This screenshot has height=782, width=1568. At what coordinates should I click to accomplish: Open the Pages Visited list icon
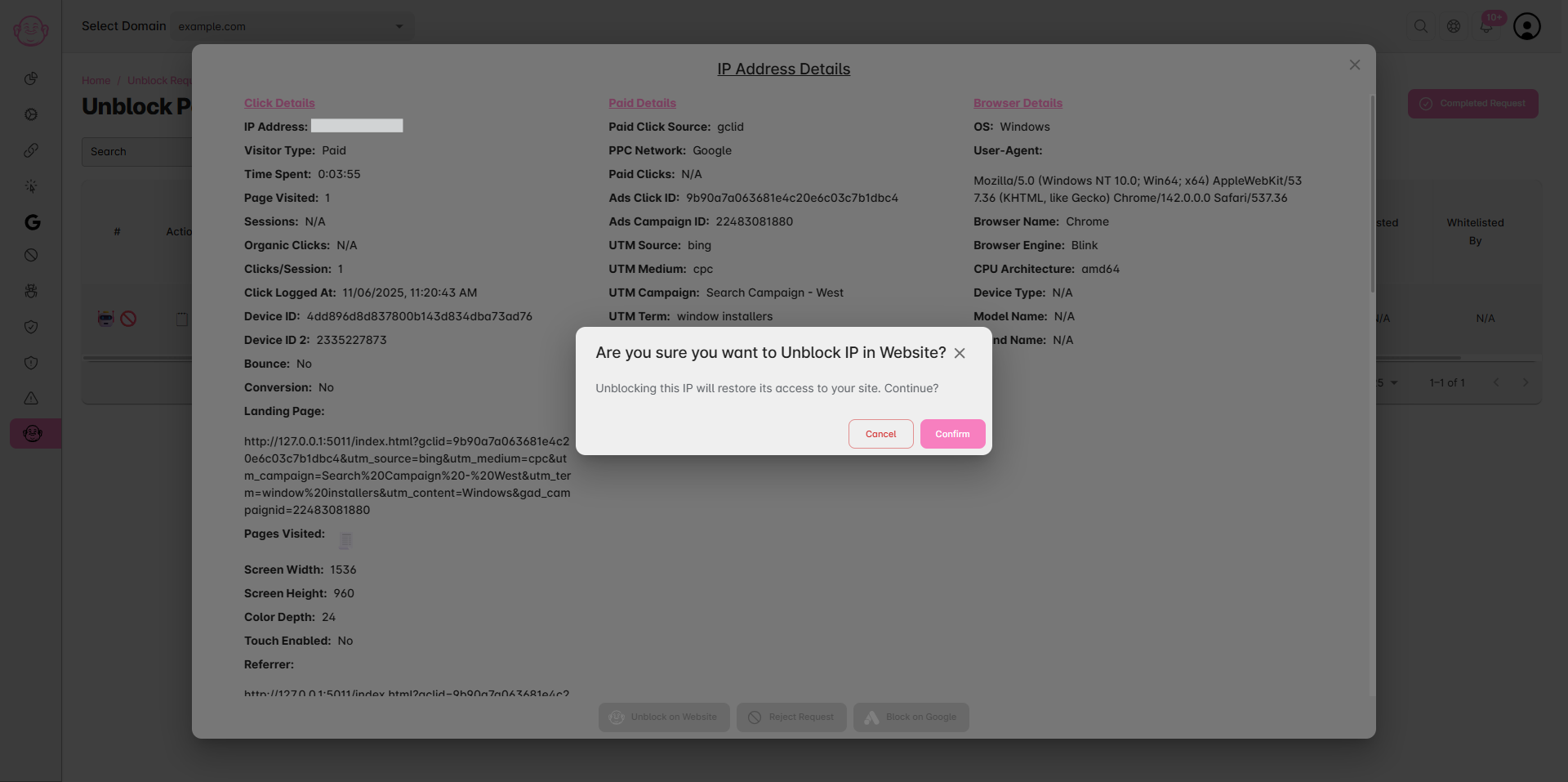pyautogui.click(x=345, y=541)
